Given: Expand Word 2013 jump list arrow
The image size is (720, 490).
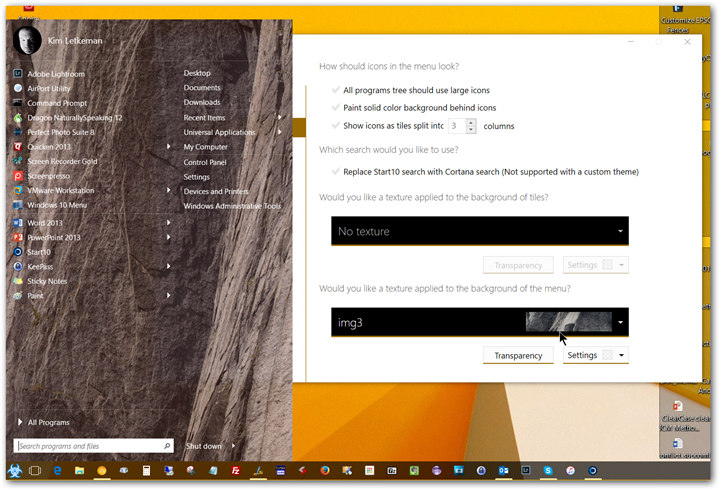Looking at the screenshot, I should click(x=169, y=223).
